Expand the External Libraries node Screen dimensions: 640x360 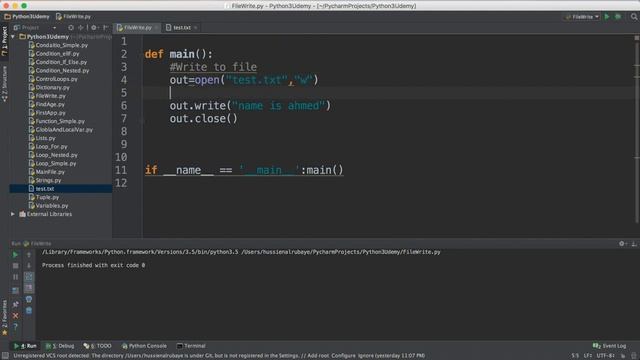(x=13, y=214)
